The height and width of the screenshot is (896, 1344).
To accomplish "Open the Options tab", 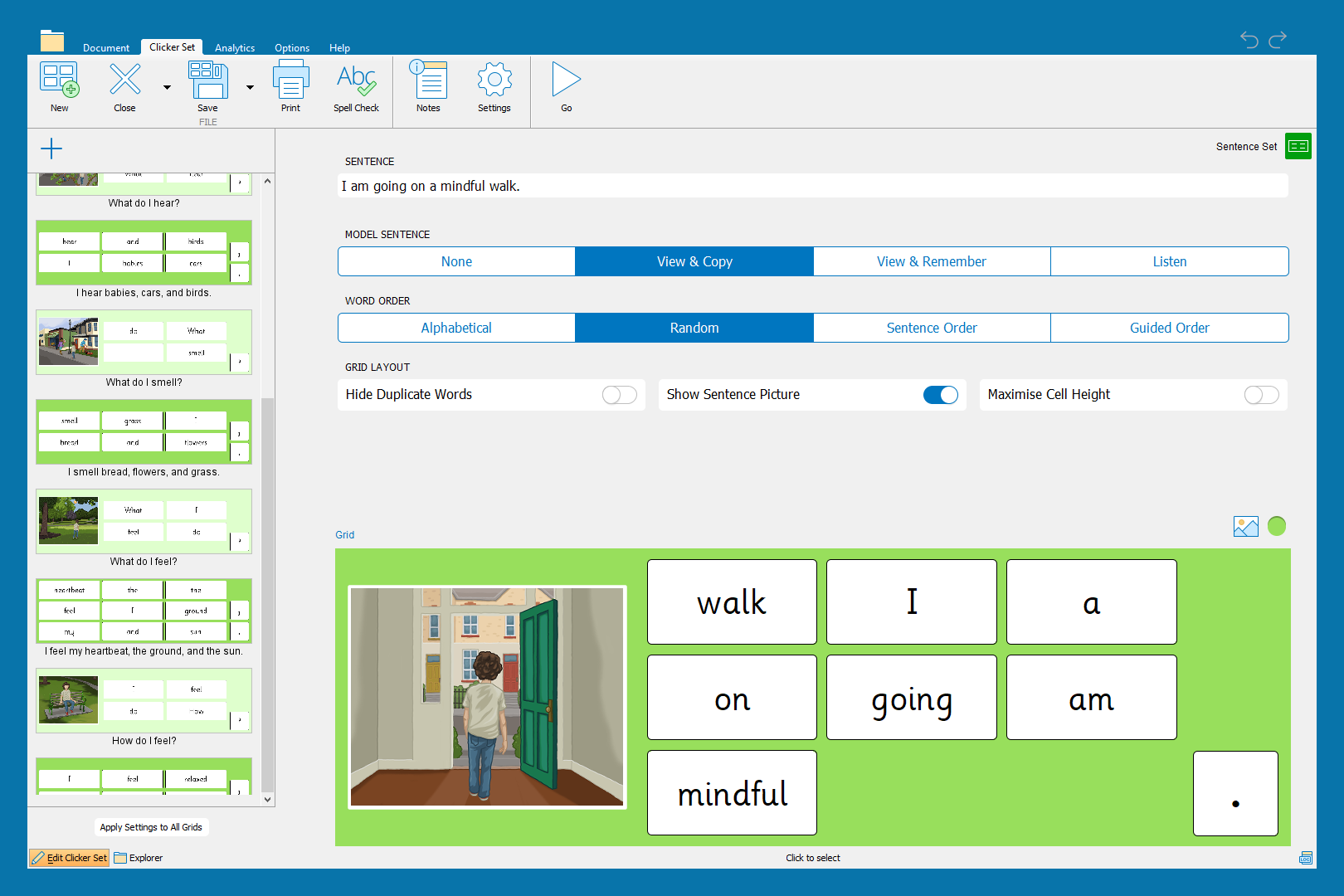I will 292,48.
